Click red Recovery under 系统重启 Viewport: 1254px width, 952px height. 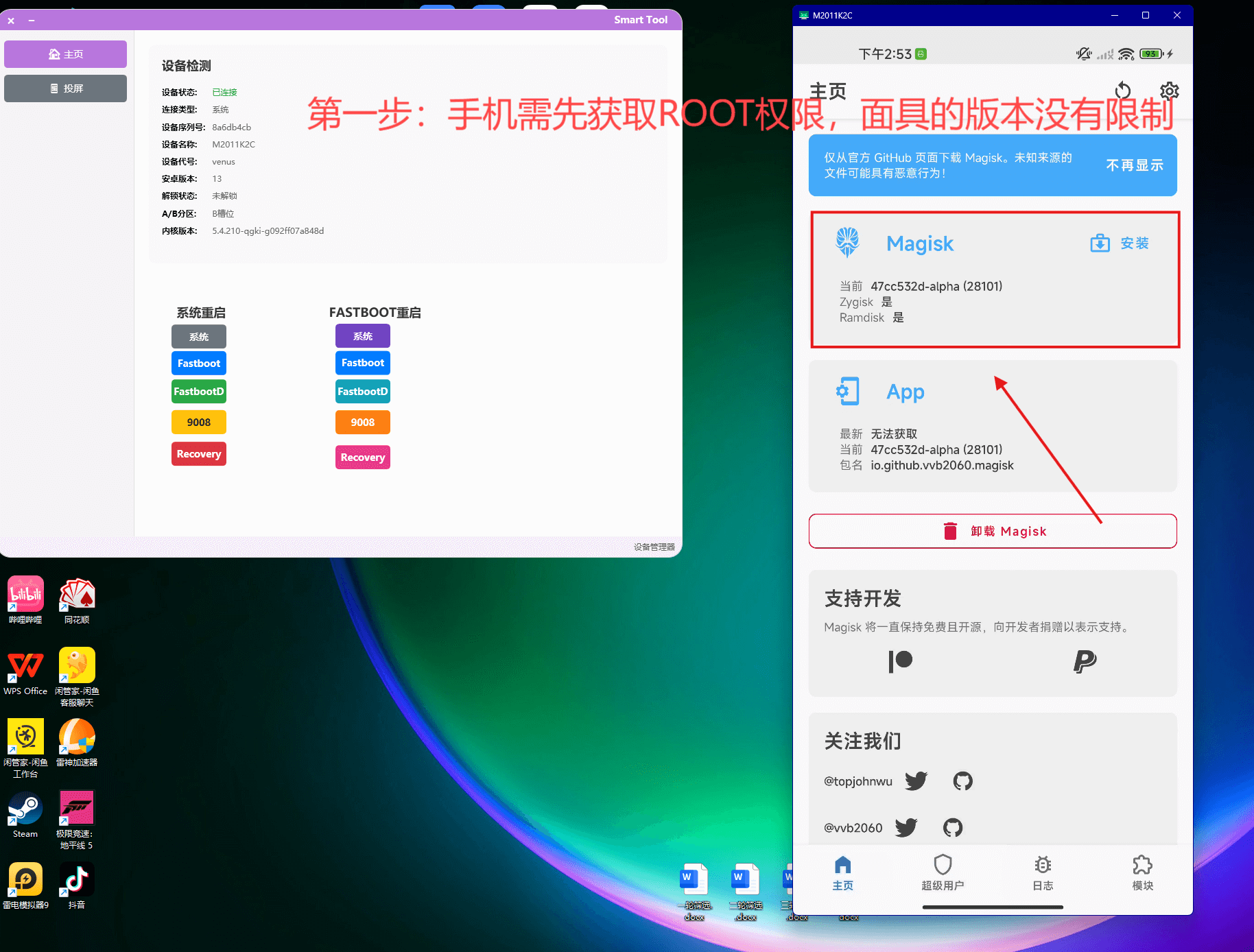click(199, 454)
